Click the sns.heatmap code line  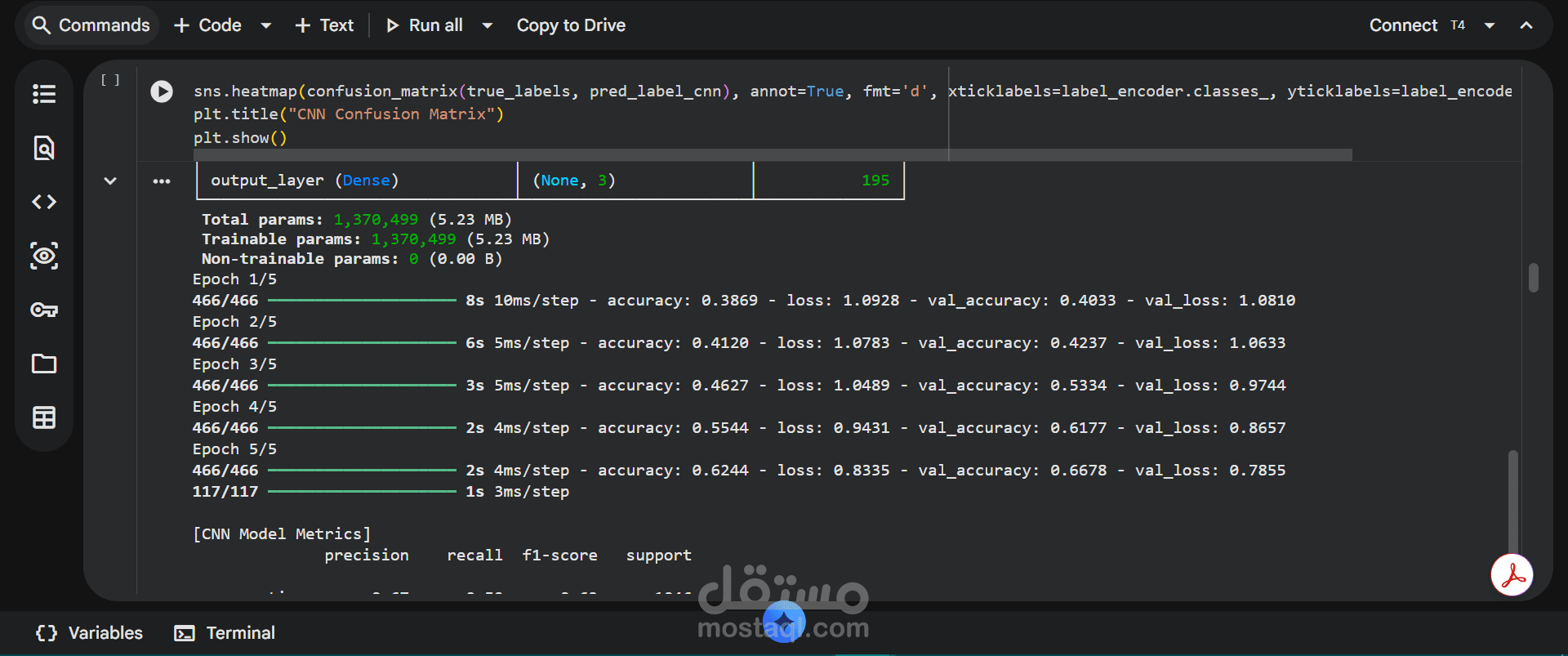pos(853,91)
